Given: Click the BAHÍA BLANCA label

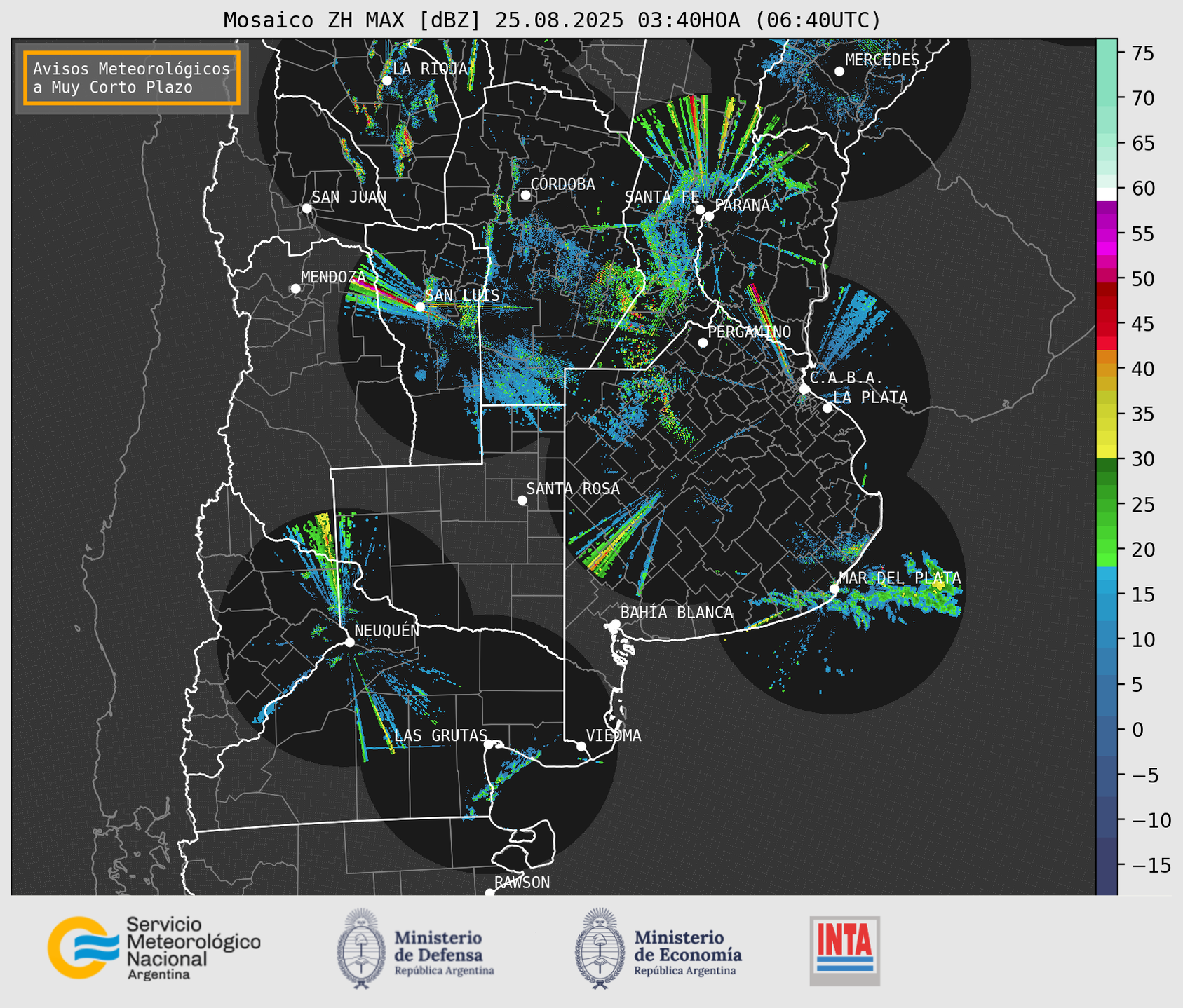Looking at the screenshot, I should (677, 613).
